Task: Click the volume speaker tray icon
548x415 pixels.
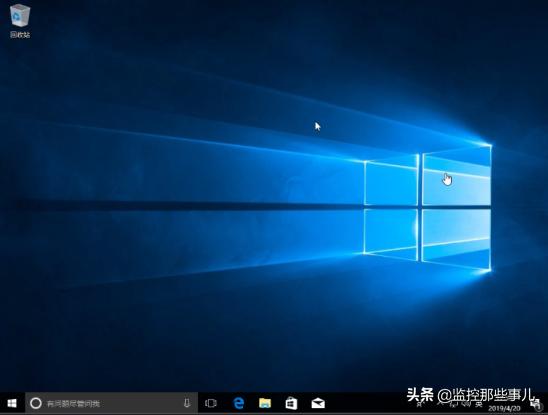Action: coord(466,405)
